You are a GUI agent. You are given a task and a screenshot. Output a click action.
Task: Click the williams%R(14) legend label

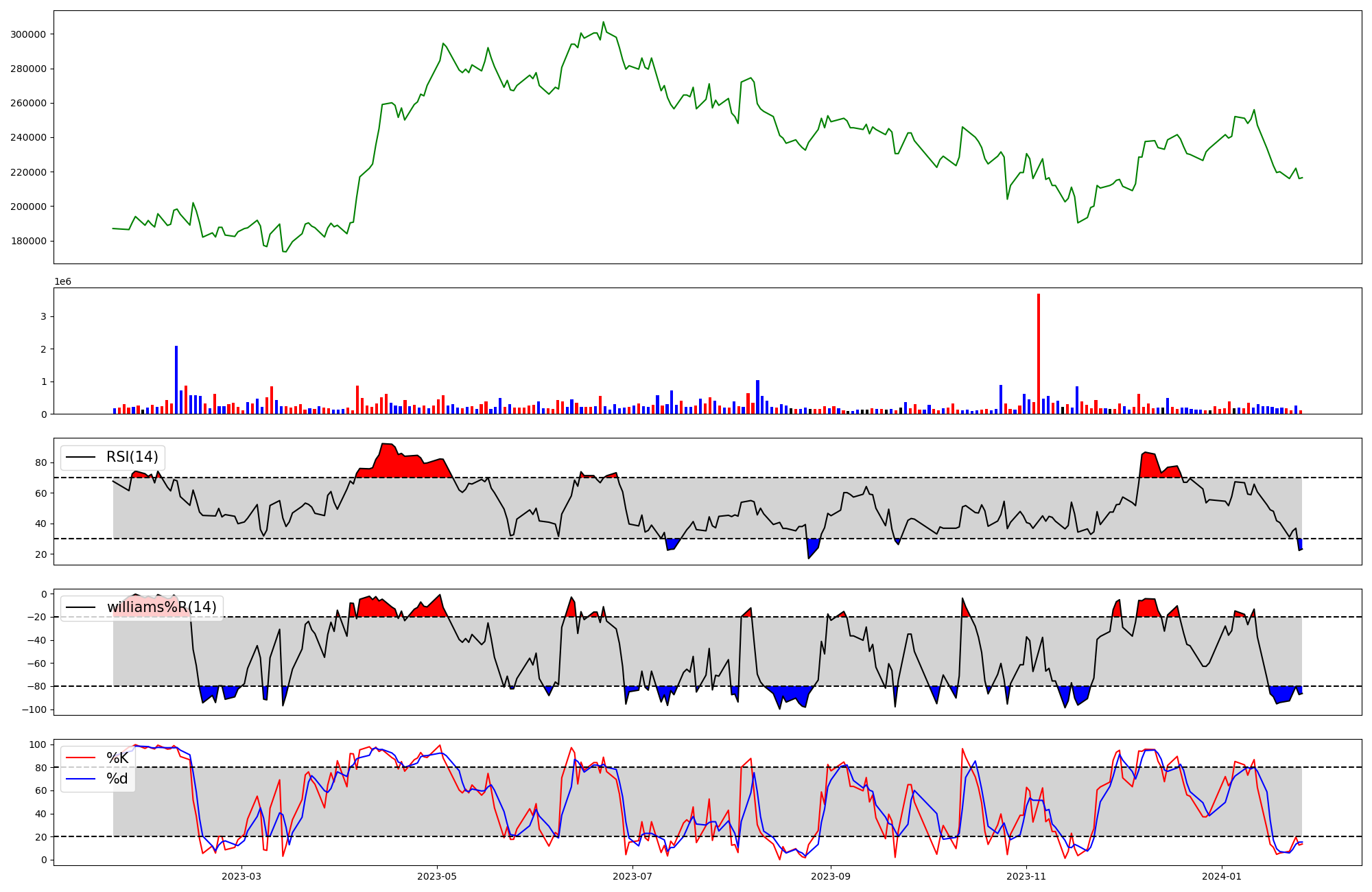coord(161,607)
